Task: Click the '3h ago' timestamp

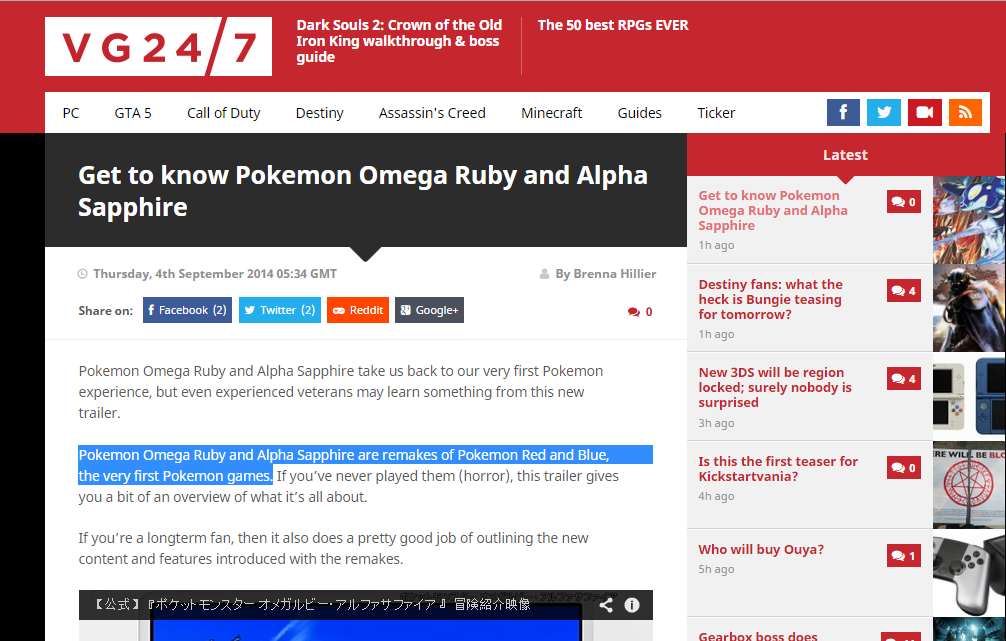Action: [716, 423]
